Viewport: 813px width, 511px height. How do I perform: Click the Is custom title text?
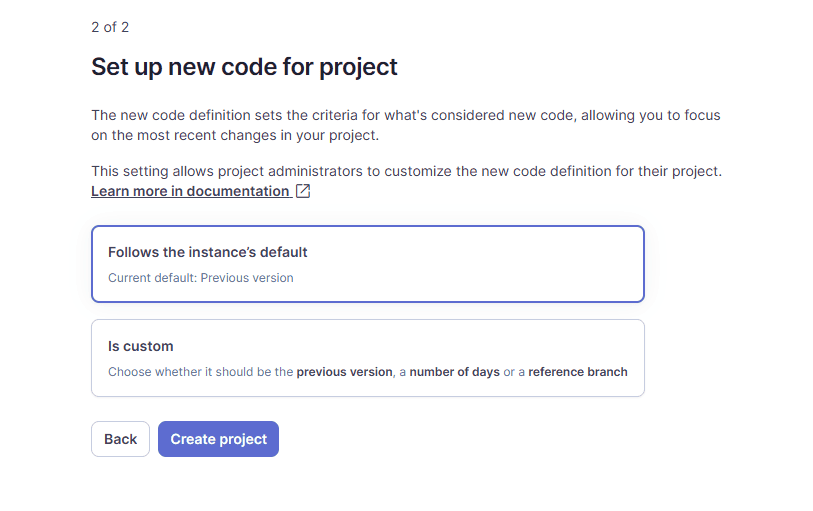tap(140, 346)
